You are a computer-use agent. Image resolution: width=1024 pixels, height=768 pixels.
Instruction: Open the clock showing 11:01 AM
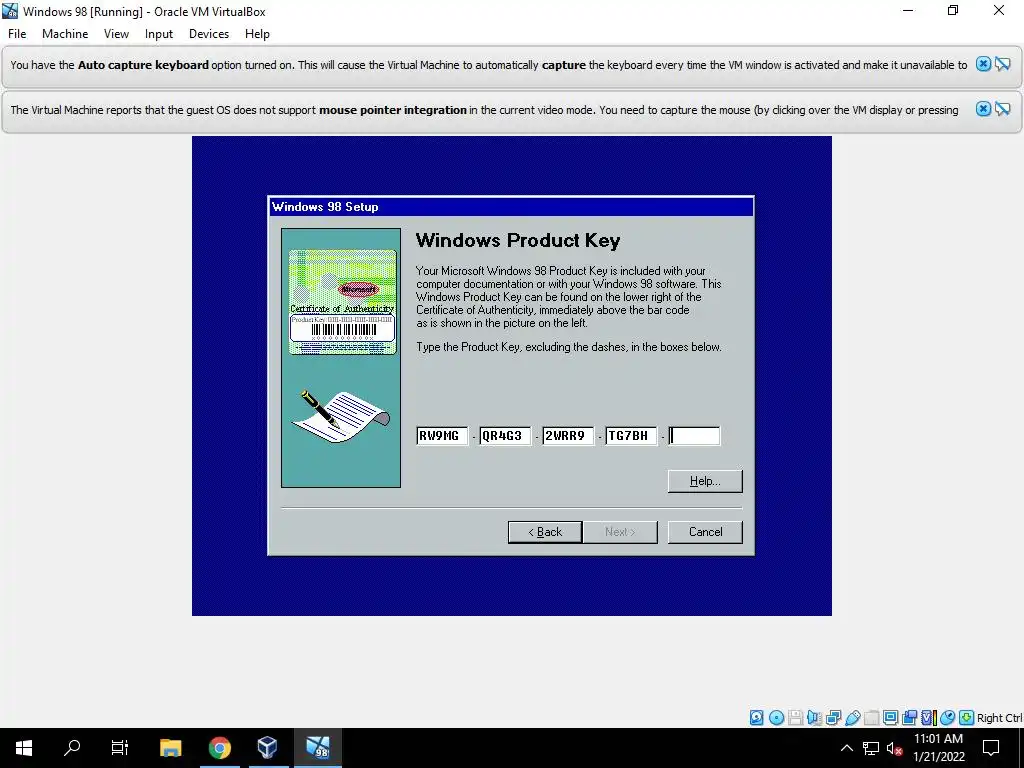[938, 748]
